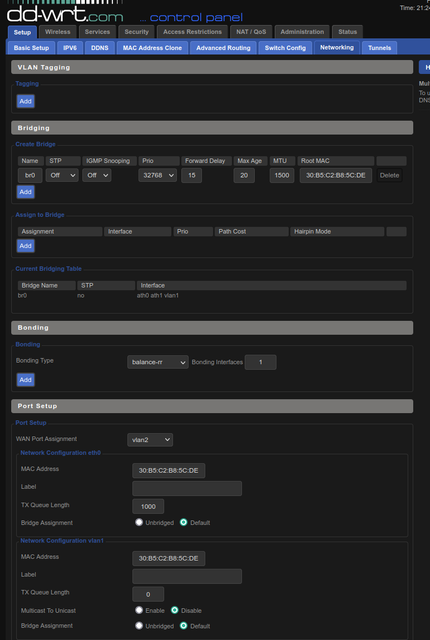Viewport: 430px width, 640px height.
Task: Go to the Administration tab
Action: tap(302, 32)
